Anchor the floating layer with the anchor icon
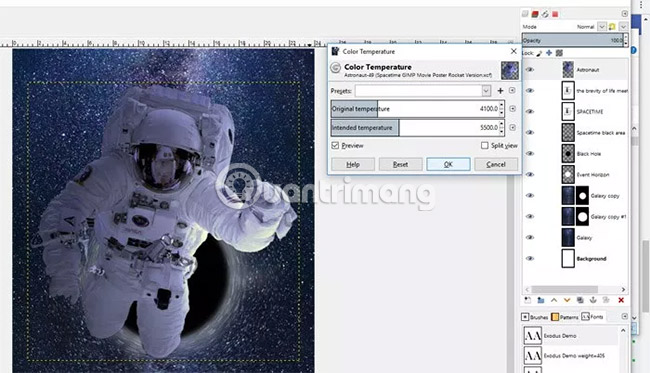This screenshot has height=373, width=650. [x=593, y=300]
